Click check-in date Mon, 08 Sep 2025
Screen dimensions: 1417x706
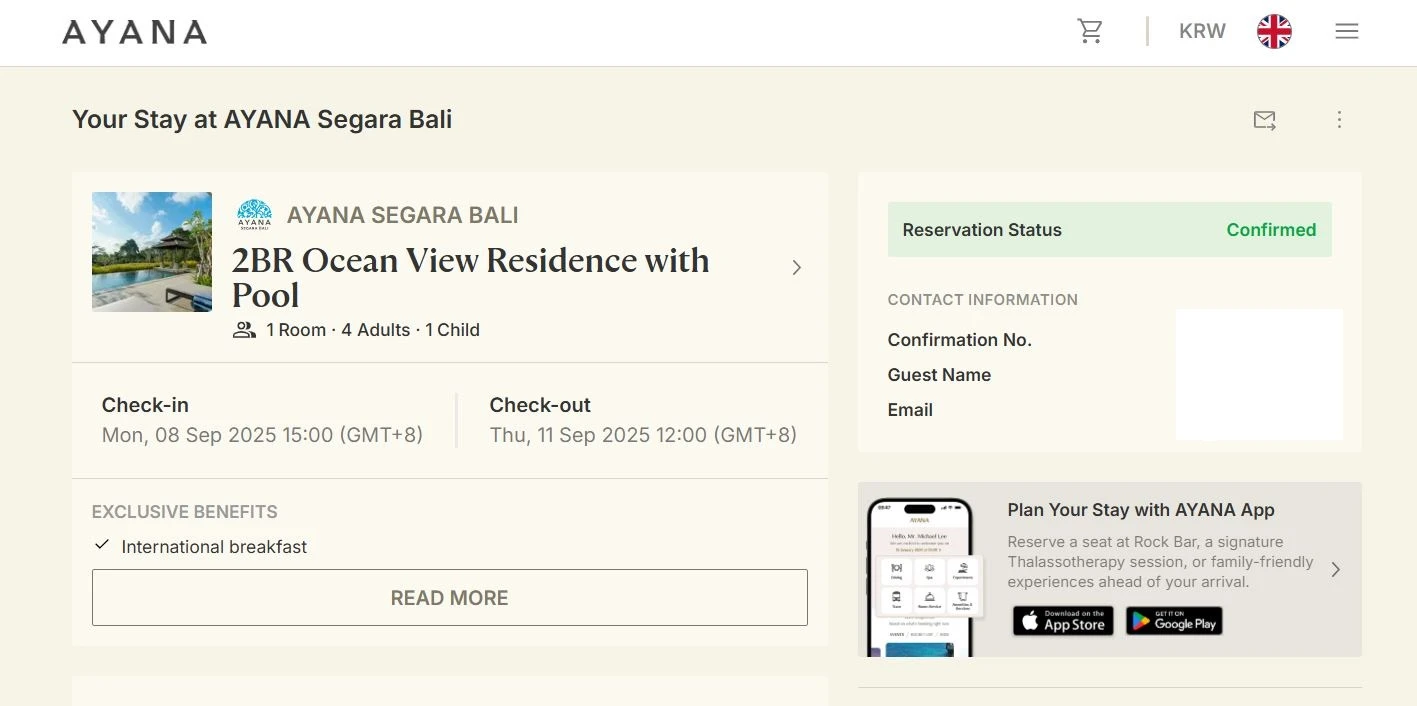coord(262,435)
